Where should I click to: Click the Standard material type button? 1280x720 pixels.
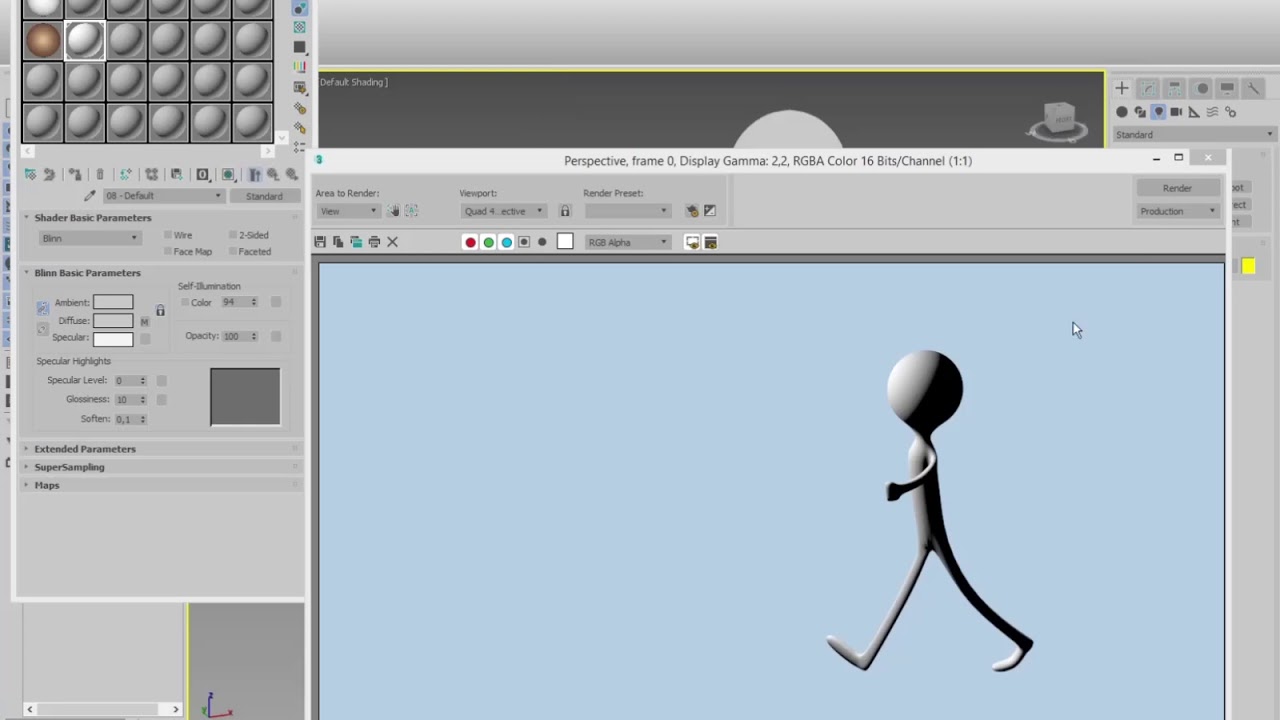click(264, 196)
